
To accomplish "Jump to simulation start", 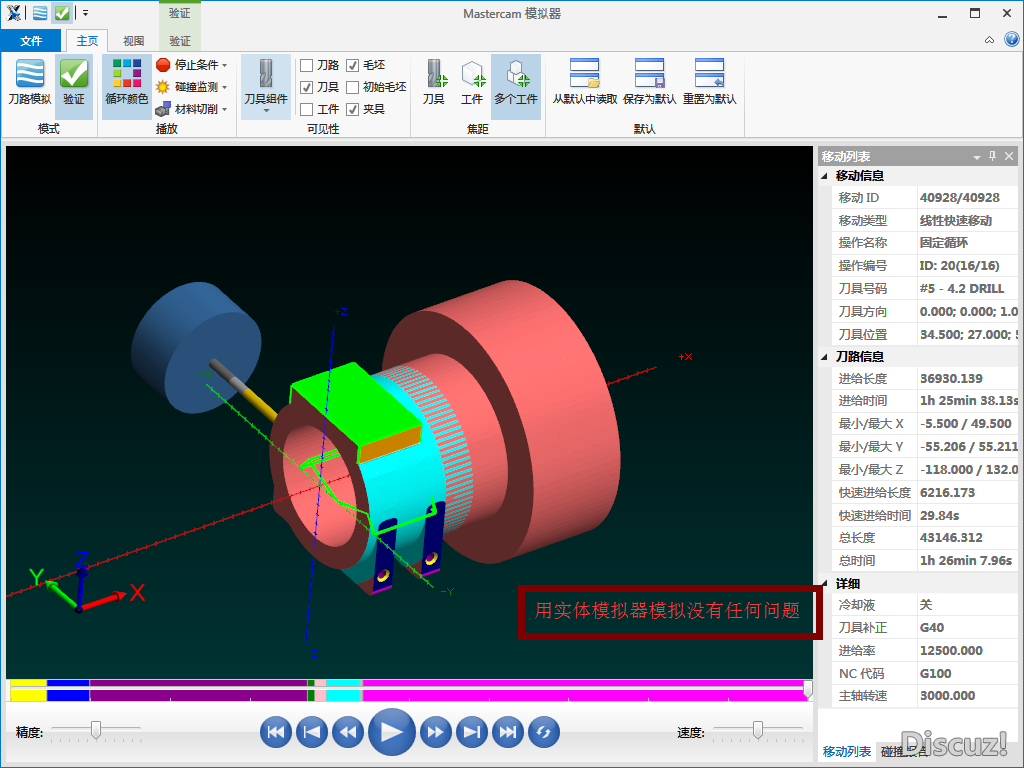I will (276, 732).
